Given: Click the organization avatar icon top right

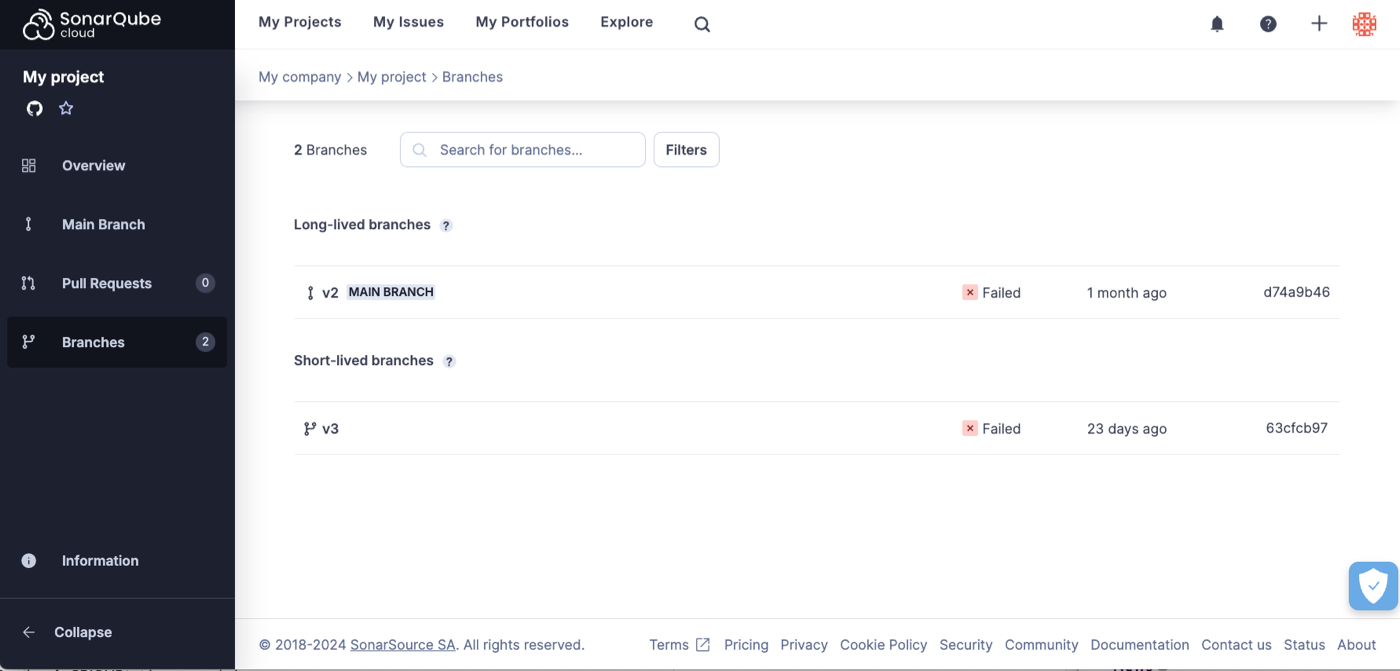Looking at the screenshot, I should pos(1364,23).
